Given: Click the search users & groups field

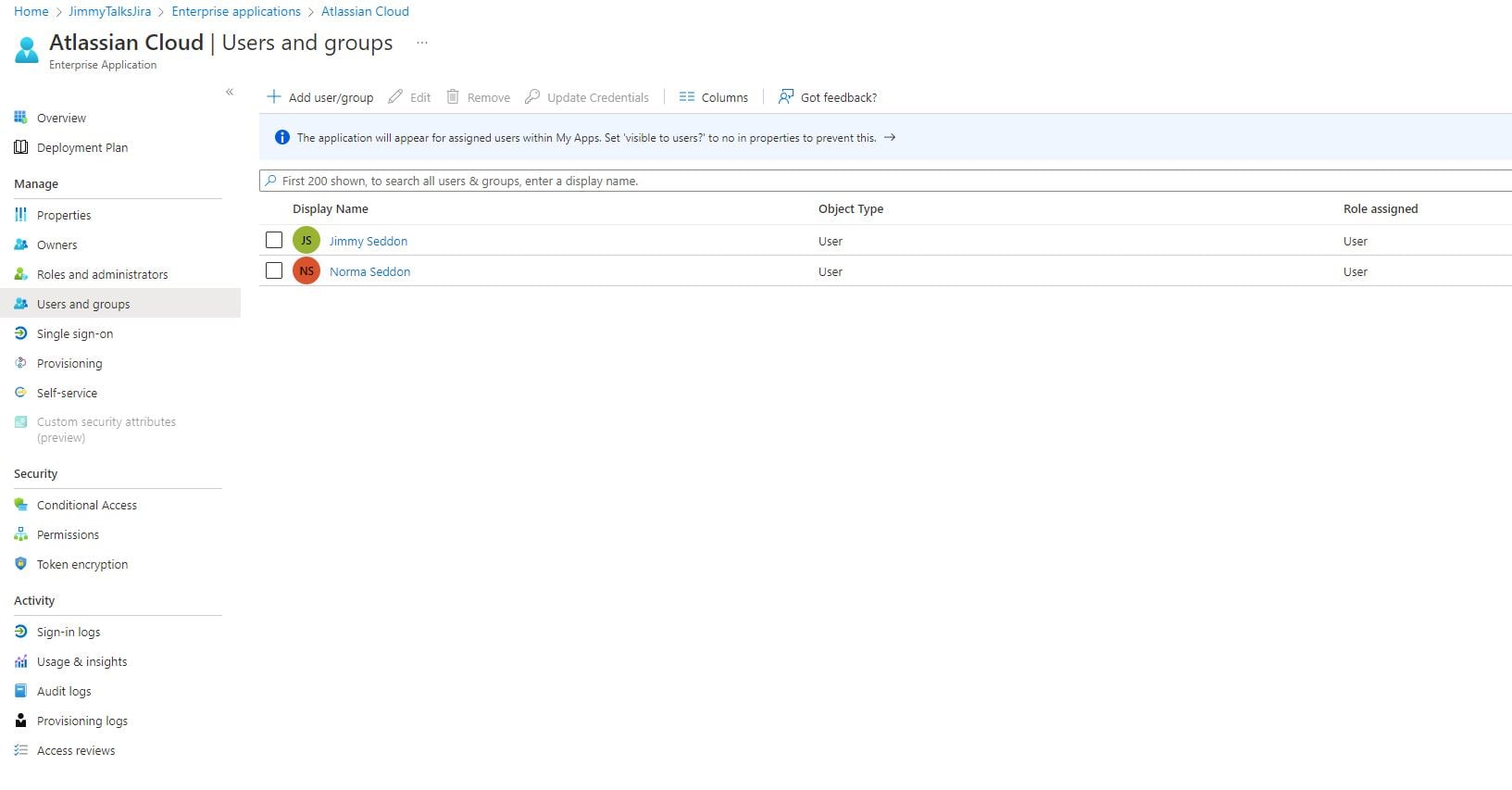Looking at the screenshot, I should pyautogui.click(x=885, y=181).
